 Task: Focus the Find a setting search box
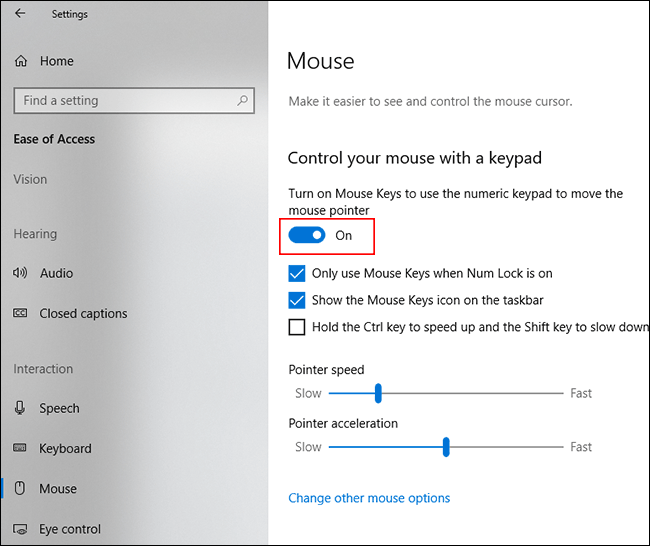[125, 100]
